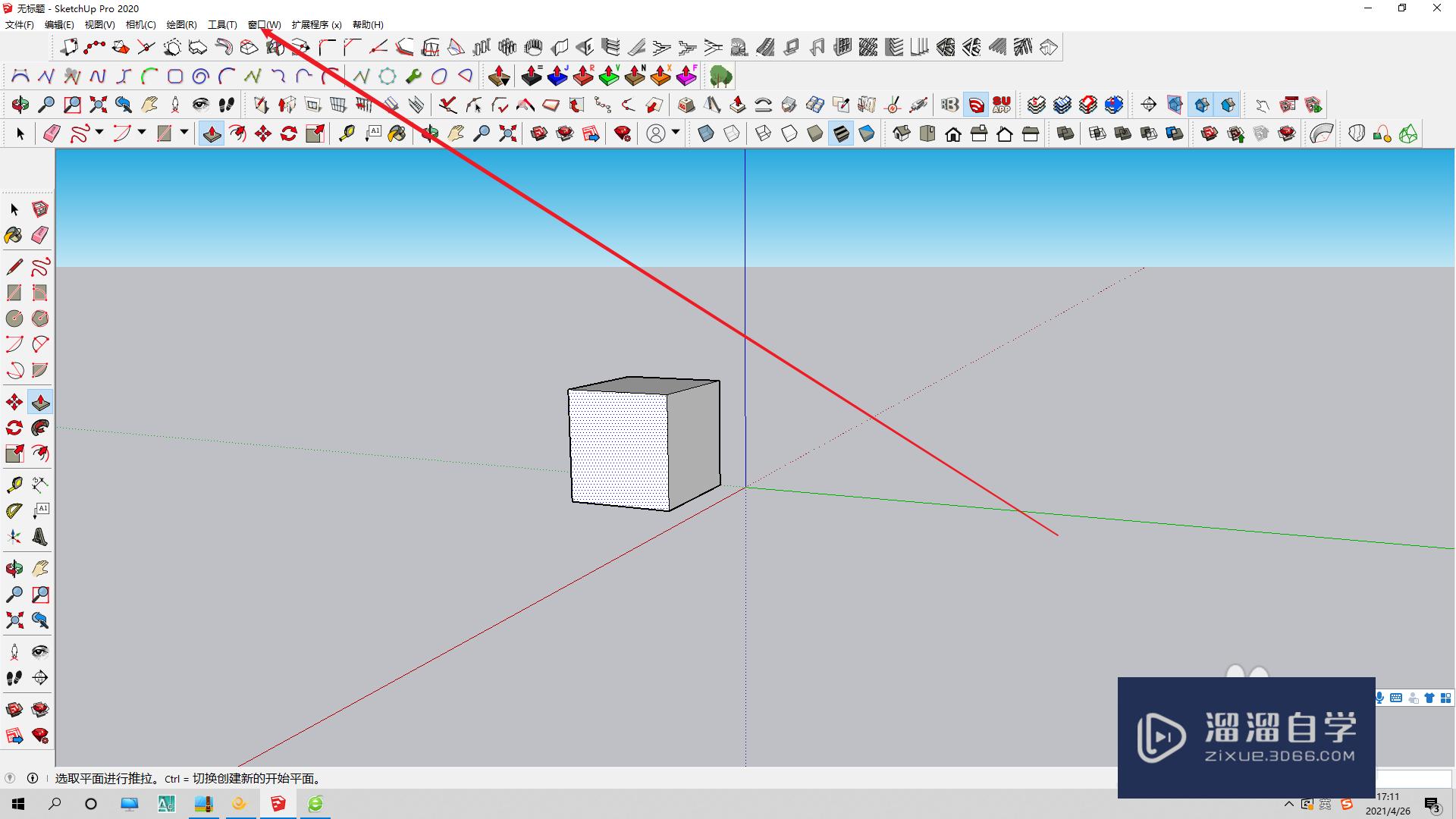Toggle Shaded With Textures style
The height and width of the screenshot is (819, 1456).
point(841,134)
